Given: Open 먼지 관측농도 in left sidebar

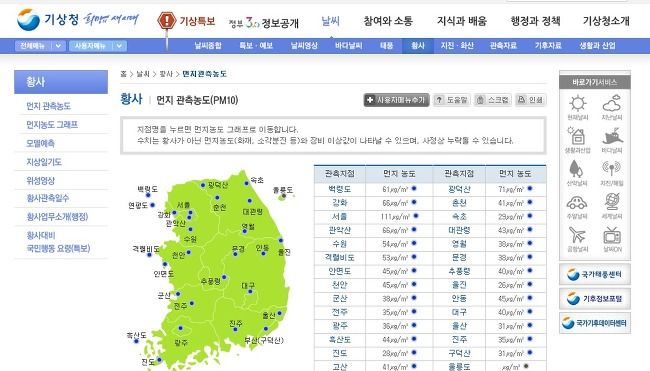Looking at the screenshot, I should (x=49, y=106).
